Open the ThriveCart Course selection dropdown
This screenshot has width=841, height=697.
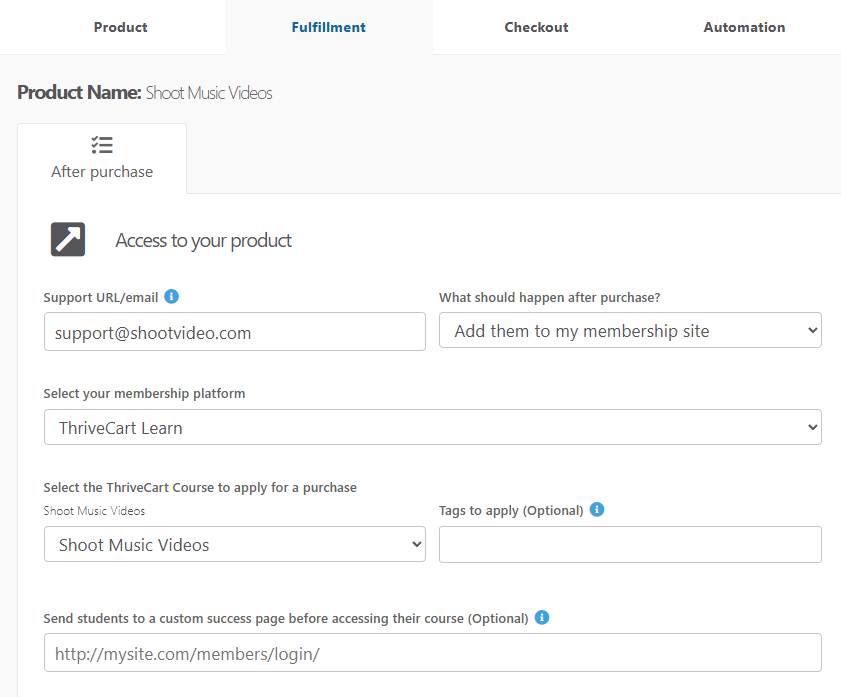click(x=234, y=545)
